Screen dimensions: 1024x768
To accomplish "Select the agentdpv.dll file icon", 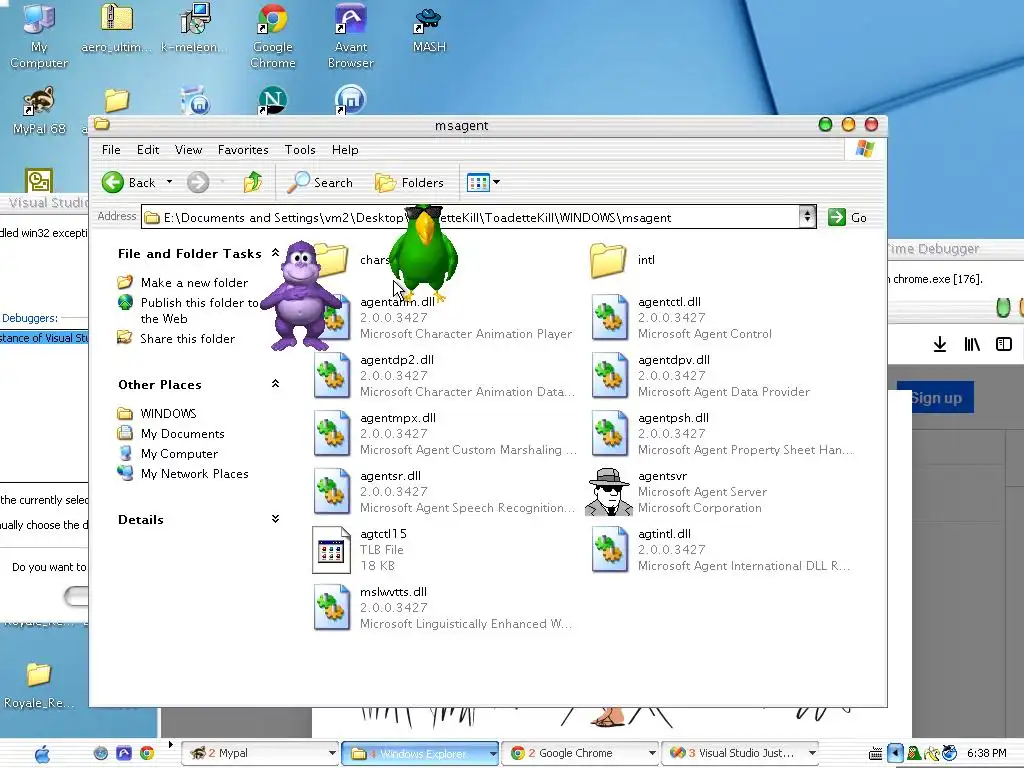I will pyautogui.click(x=609, y=376).
